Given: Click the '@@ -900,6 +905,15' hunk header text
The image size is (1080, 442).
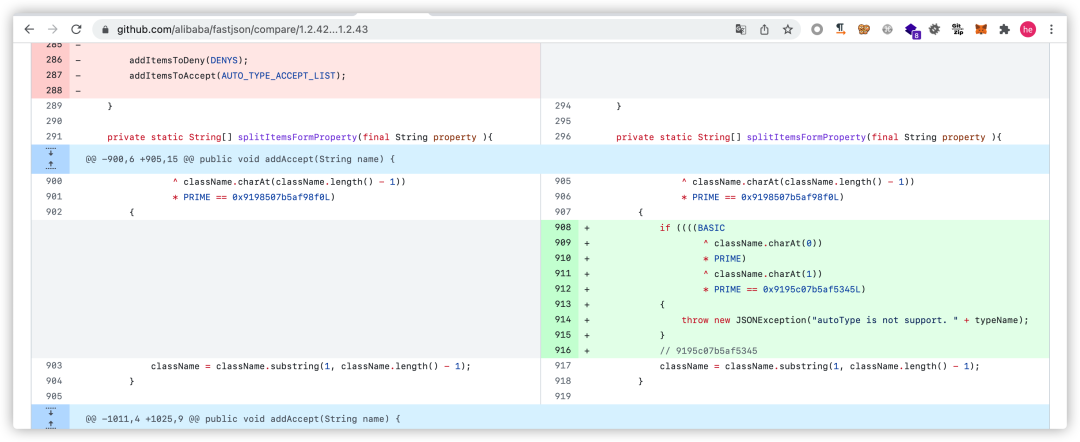Looking at the screenshot, I should (x=240, y=159).
